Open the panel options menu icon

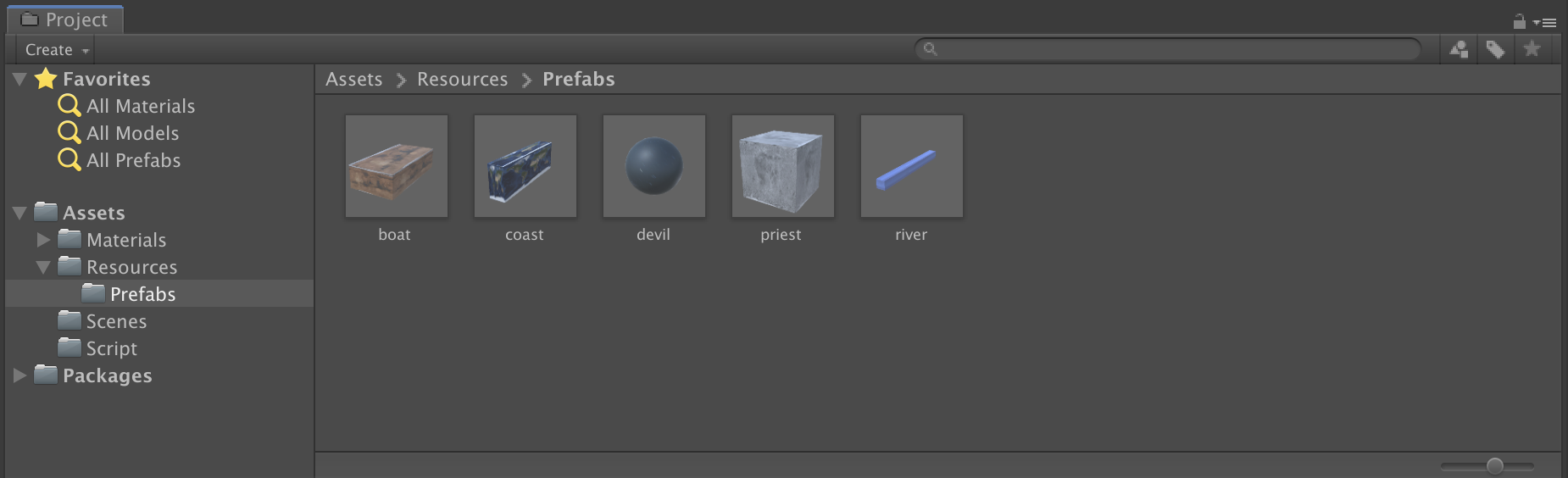pos(1544,23)
